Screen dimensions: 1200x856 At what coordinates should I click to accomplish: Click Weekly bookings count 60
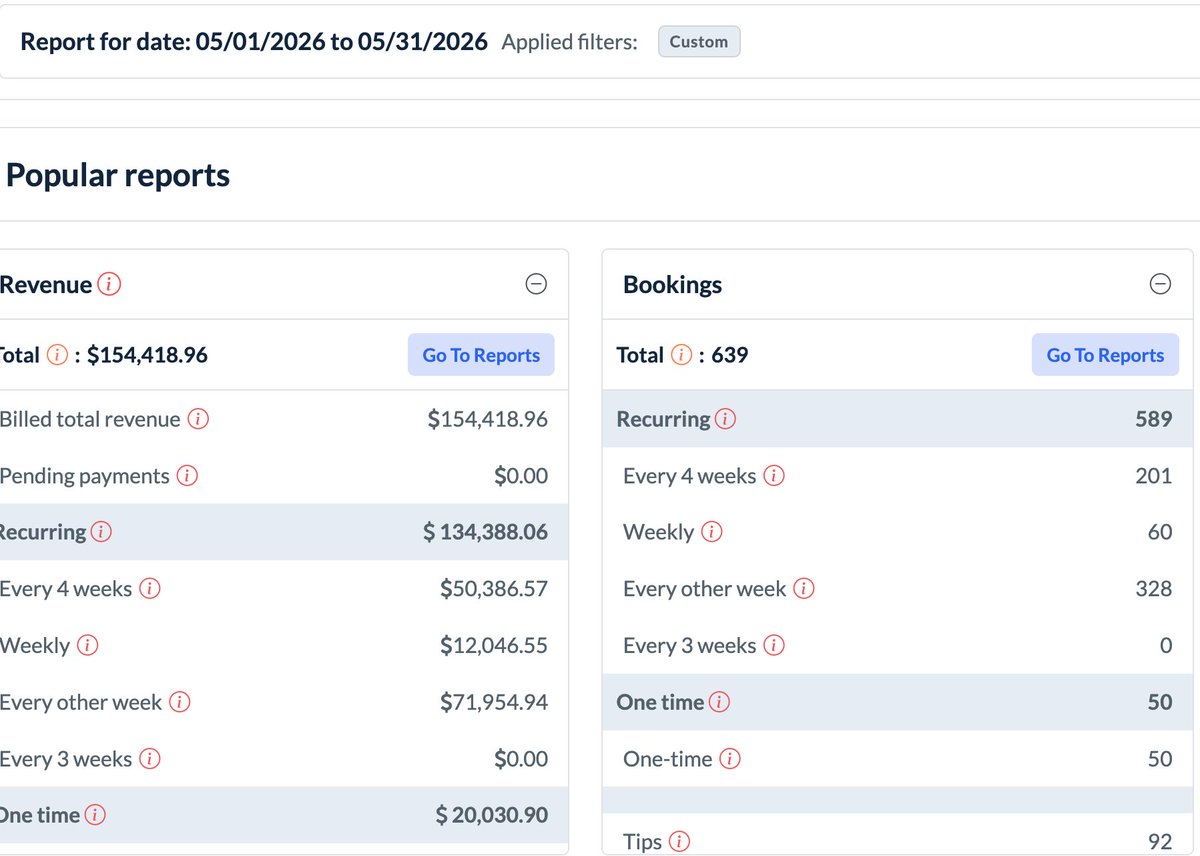pos(1160,532)
